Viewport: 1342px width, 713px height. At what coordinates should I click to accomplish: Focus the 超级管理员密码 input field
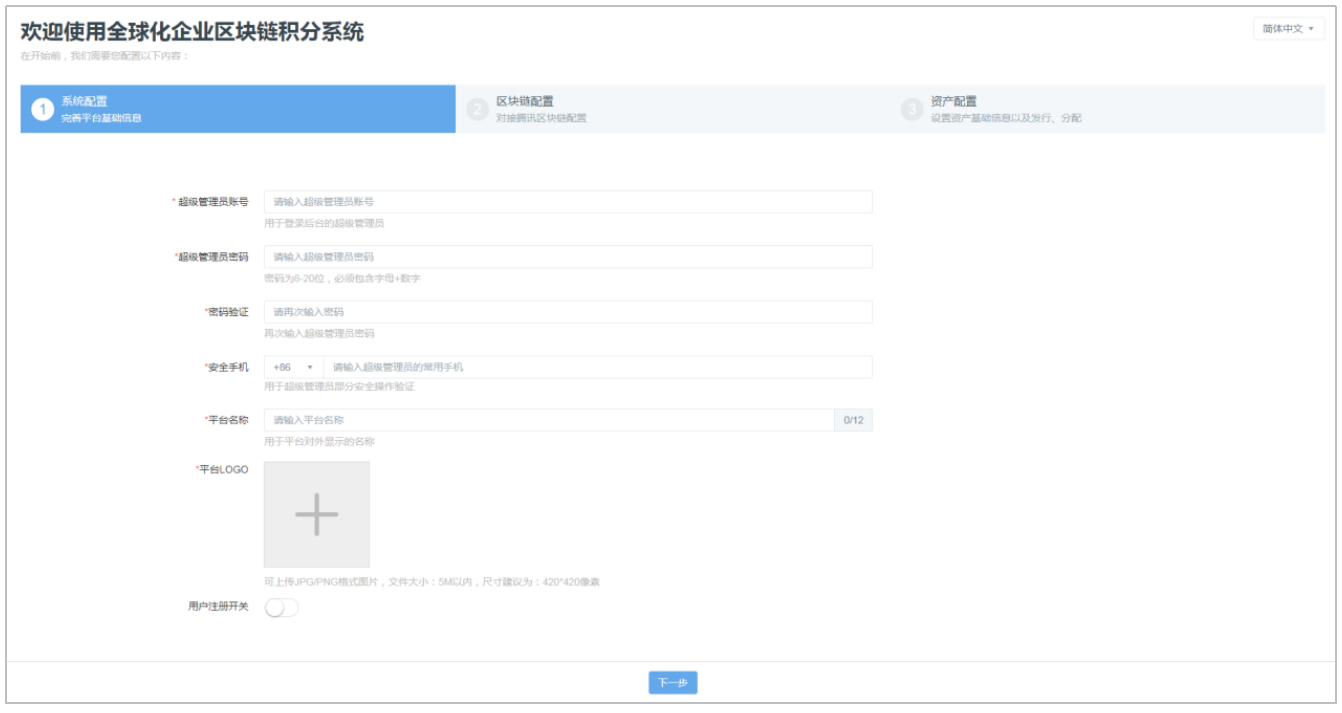(567, 257)
